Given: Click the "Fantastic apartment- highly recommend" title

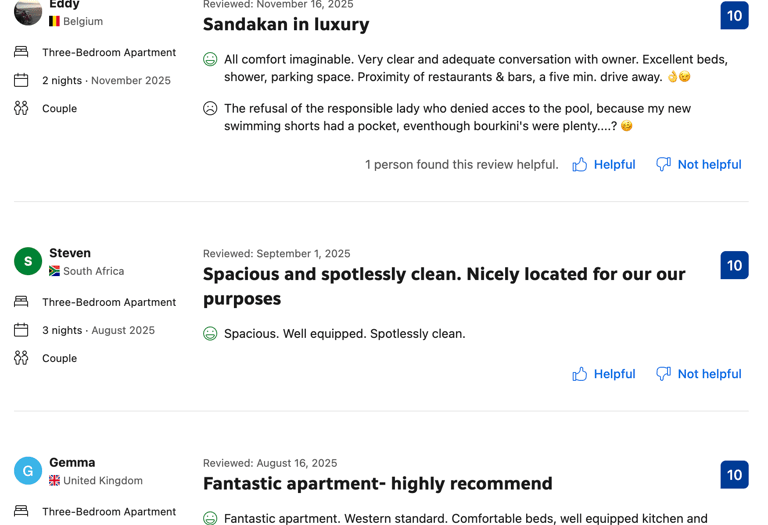Looking at the screenshot, I should (x=377, y=484).
